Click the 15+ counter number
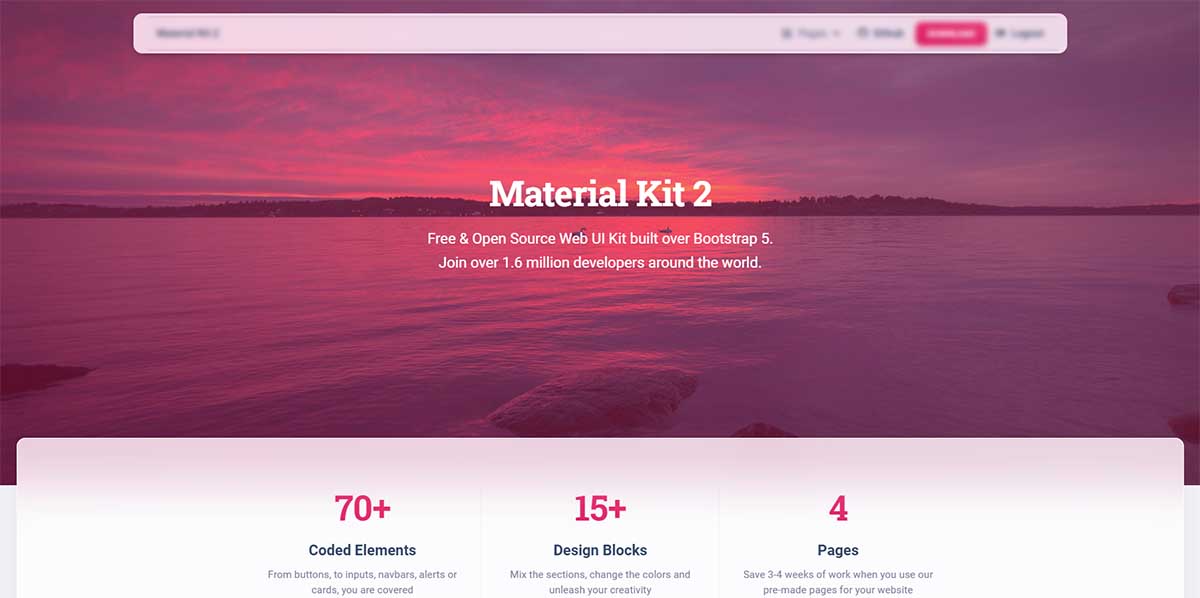Viewport: 1200px width, 598px height. [600, 508]
